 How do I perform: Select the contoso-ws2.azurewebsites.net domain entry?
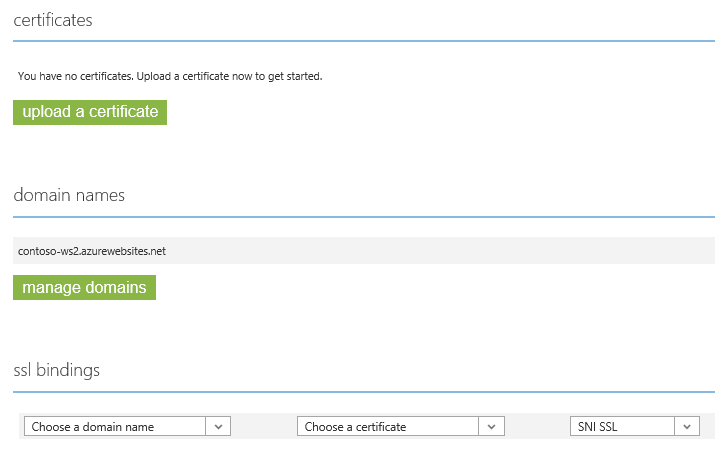[x=92, y=251]
